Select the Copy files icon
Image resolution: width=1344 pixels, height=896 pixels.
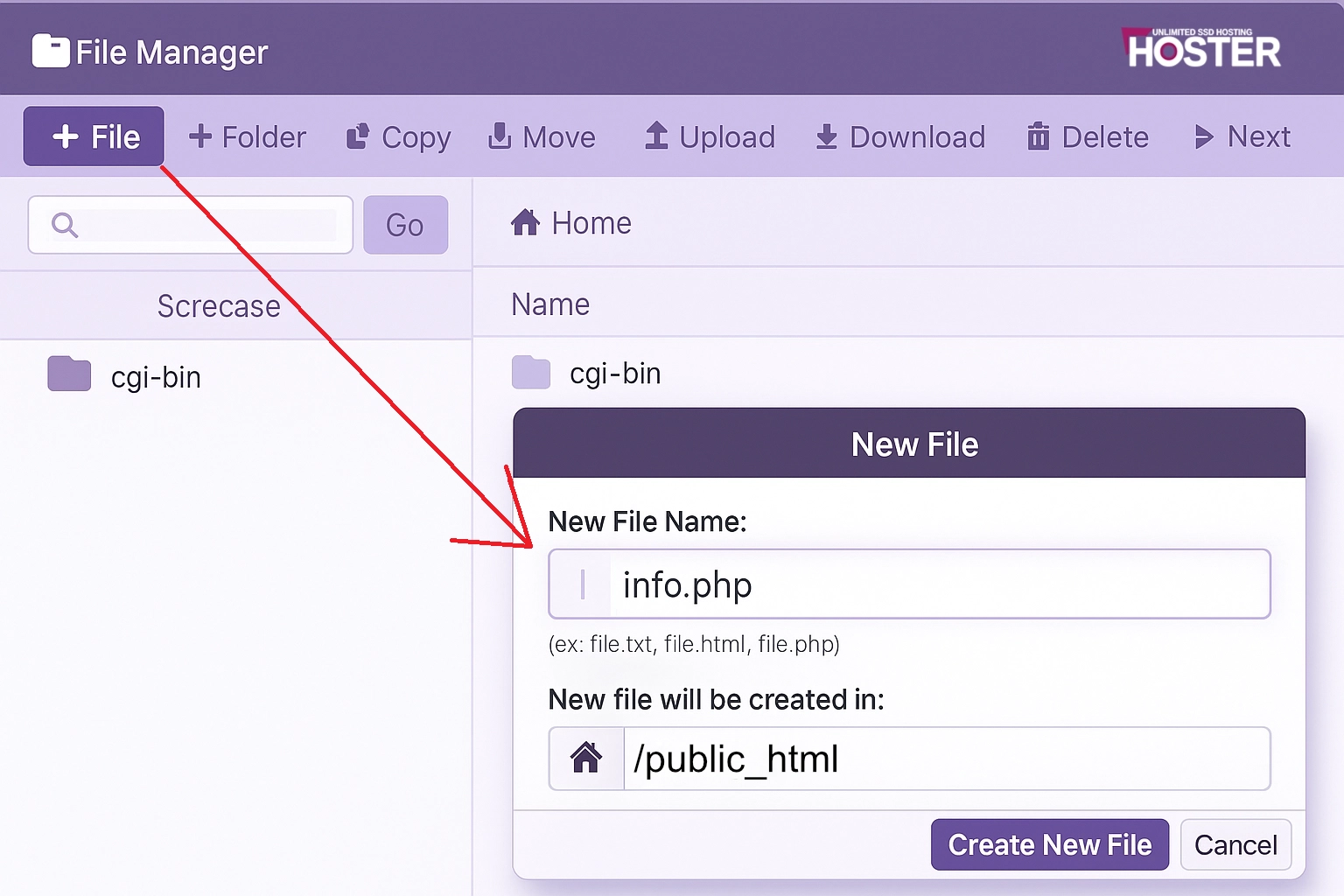pos(357,136)
